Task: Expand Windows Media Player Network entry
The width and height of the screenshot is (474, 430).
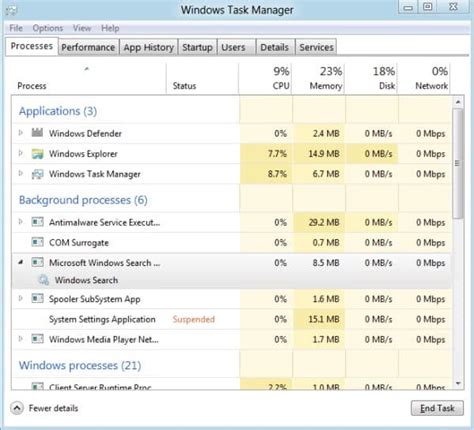Action: click(21, 339)
